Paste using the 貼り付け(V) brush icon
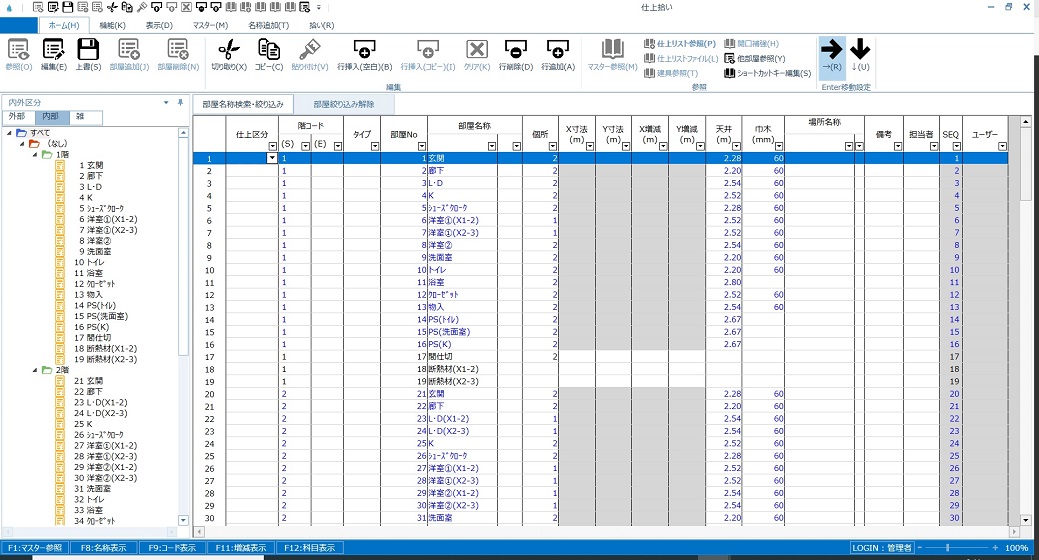This screenshot has width=1039, height=560. pos(309,54)
